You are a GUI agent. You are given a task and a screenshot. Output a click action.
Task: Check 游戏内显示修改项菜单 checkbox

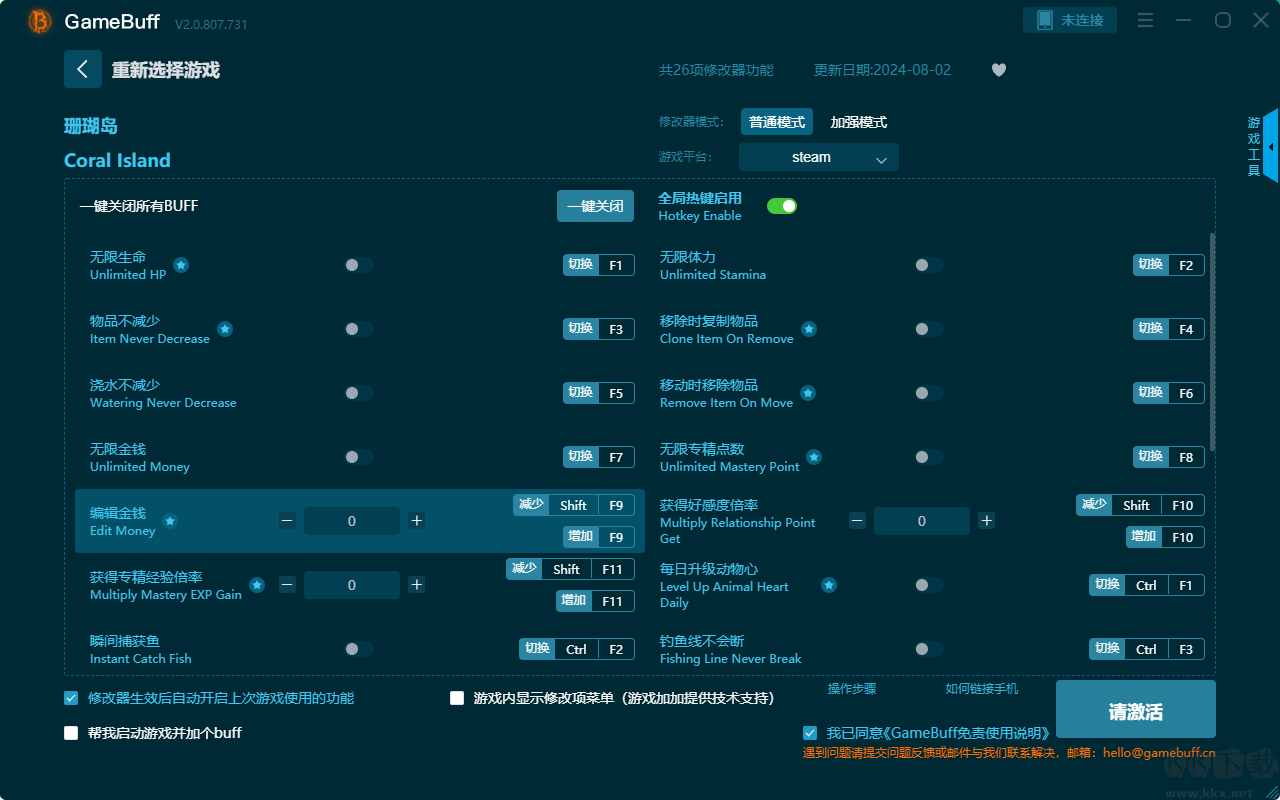coord(457,698)
